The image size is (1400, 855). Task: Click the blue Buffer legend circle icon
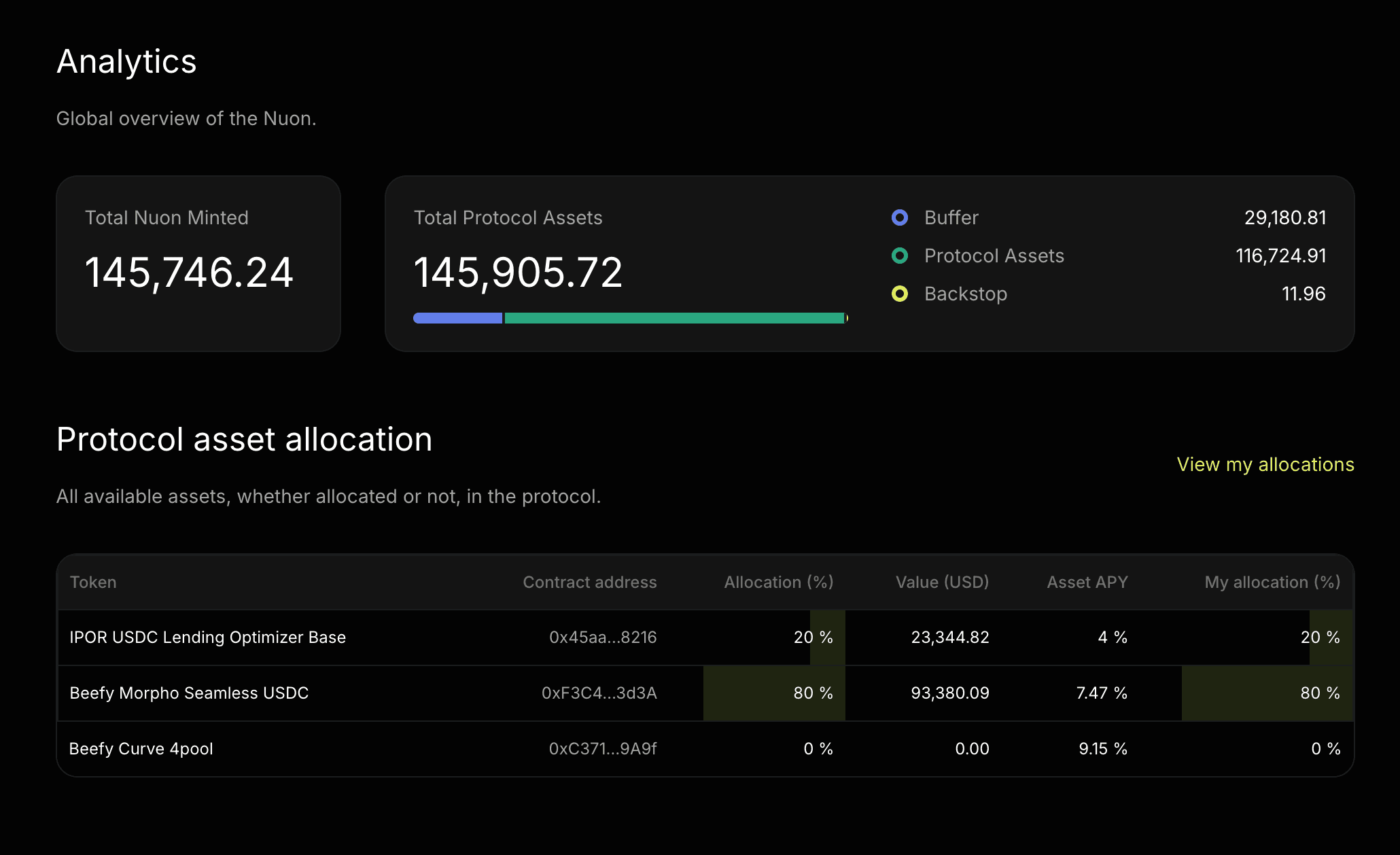click(x=899, y=217)
